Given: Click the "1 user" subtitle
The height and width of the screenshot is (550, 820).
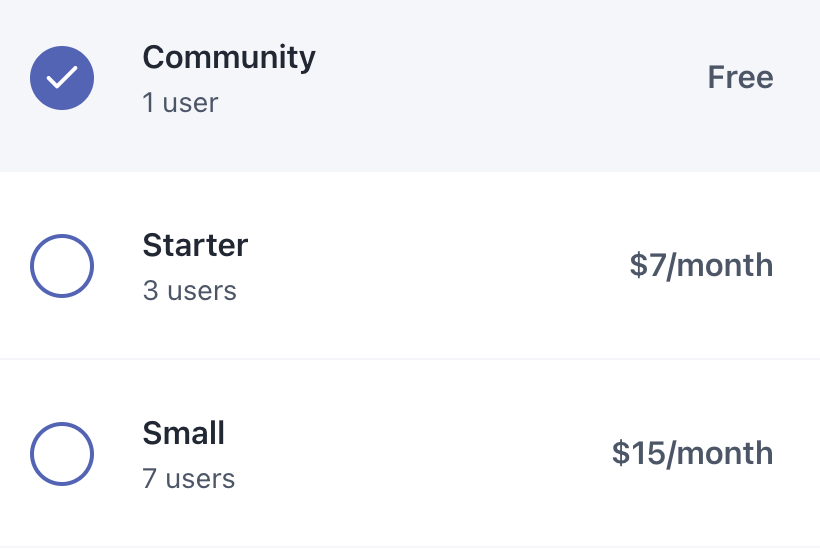Looking at the screenshot, I should 180,102.
